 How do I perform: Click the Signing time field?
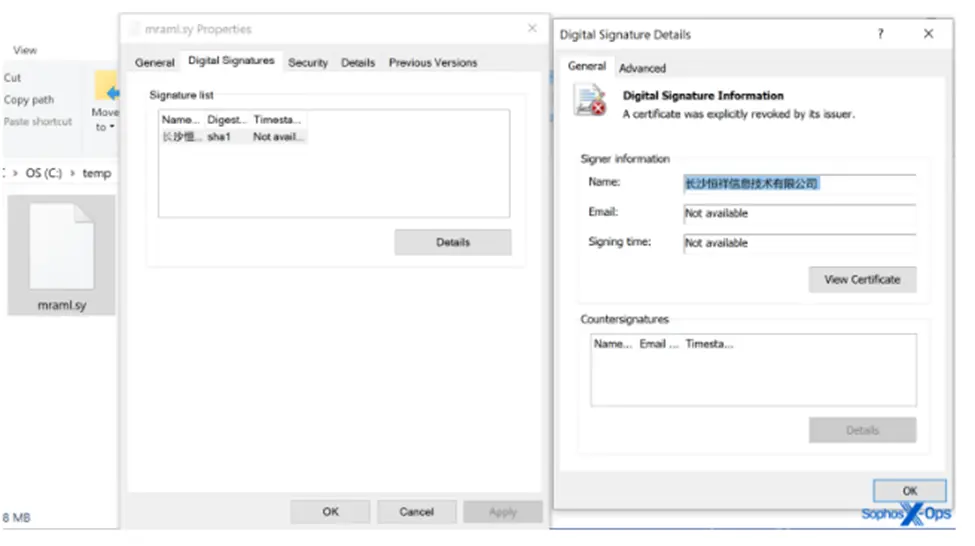tap(798, 243)
